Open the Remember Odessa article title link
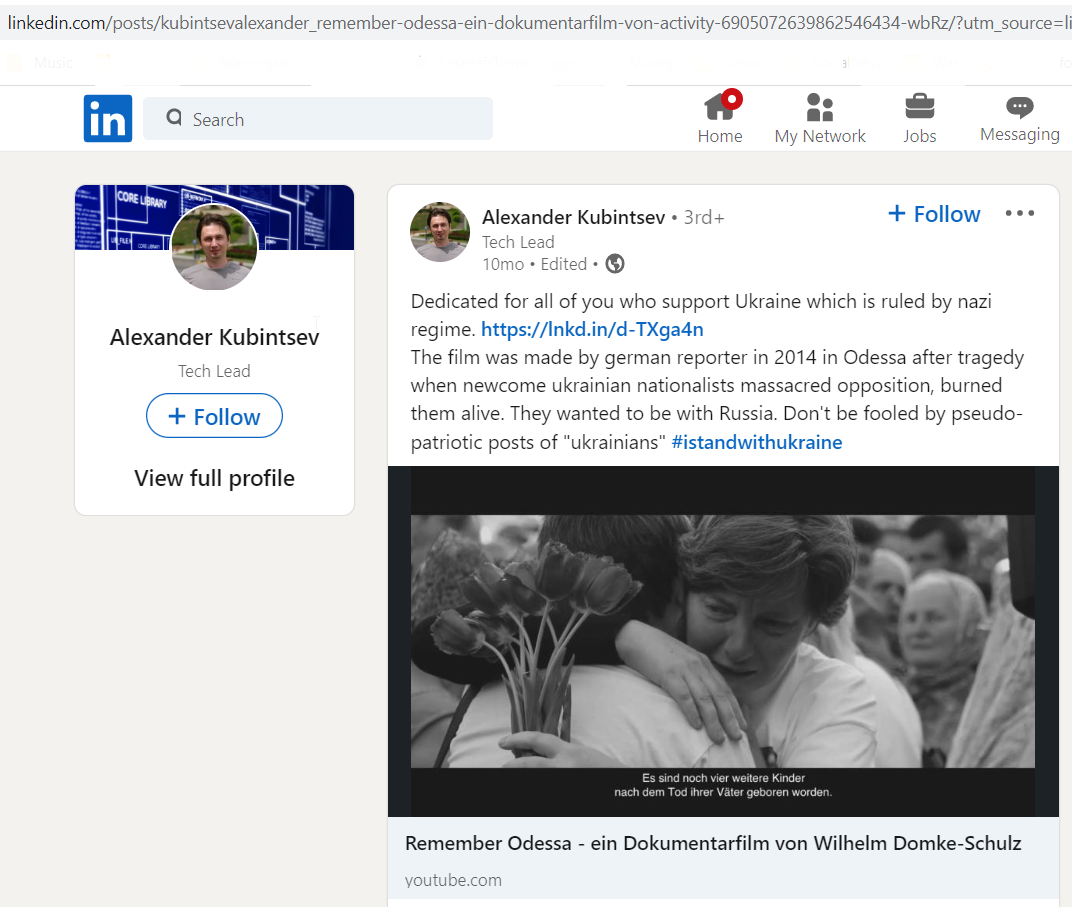The height and width of the screenshot is (907, 1072). pos(713,843)
